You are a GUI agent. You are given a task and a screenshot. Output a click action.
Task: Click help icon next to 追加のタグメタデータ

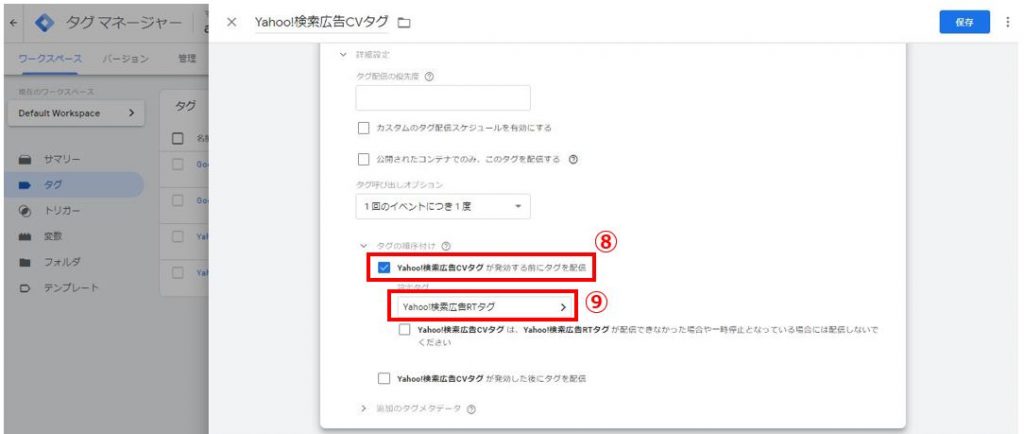click(x=472, y=409)
